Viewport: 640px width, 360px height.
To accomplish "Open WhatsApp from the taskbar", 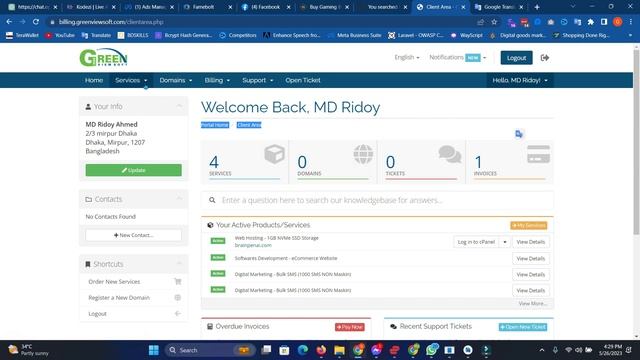I will point(431,350).
